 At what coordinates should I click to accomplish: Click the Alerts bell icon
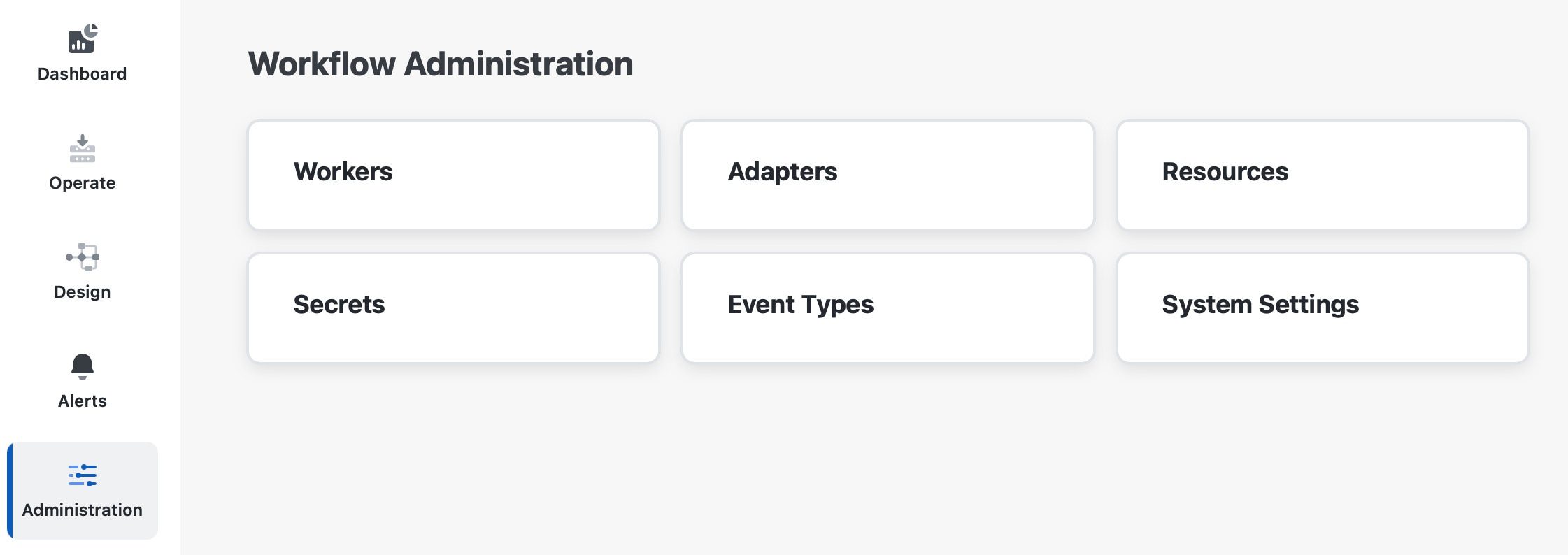83,366
